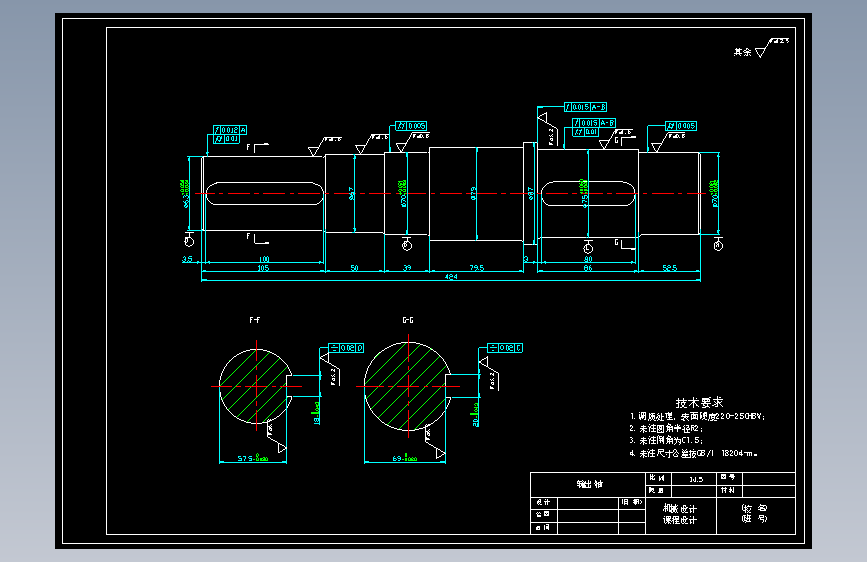The height and width of the screenshot is (562, 867).
Task: Select the 20 keyway width dimension
Action: (x=476, y=414)
